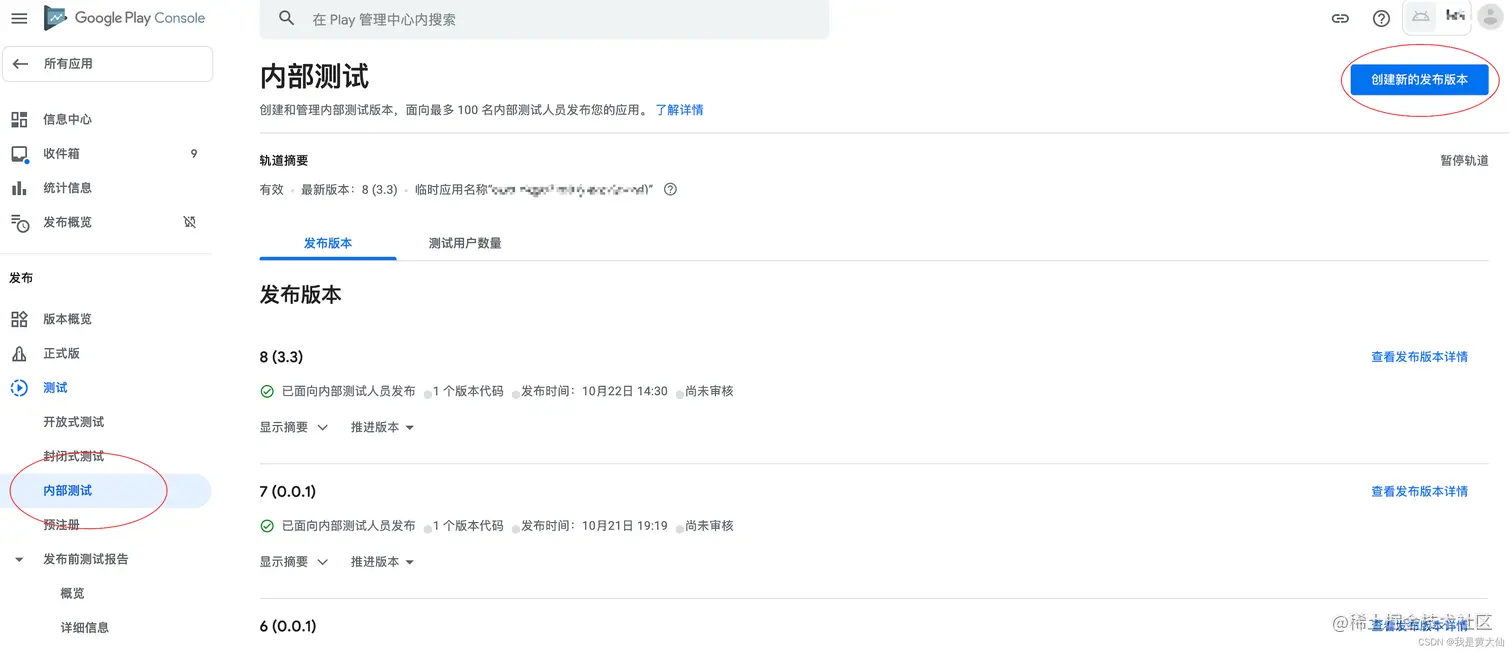Expand 显示摘要 under version 7 (0.0.1)
Viewport: 1512px width, 652px height.
tap(293, 561)
